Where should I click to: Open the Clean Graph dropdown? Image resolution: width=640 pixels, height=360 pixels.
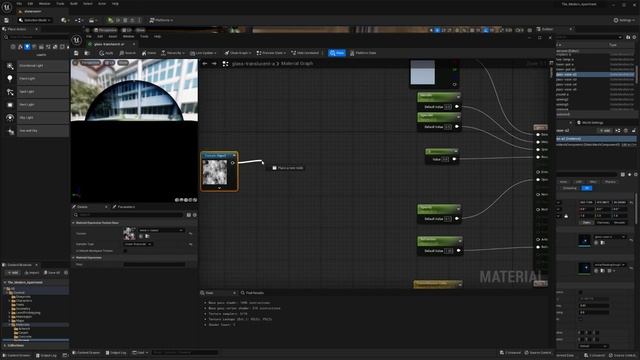pos(238,53)
